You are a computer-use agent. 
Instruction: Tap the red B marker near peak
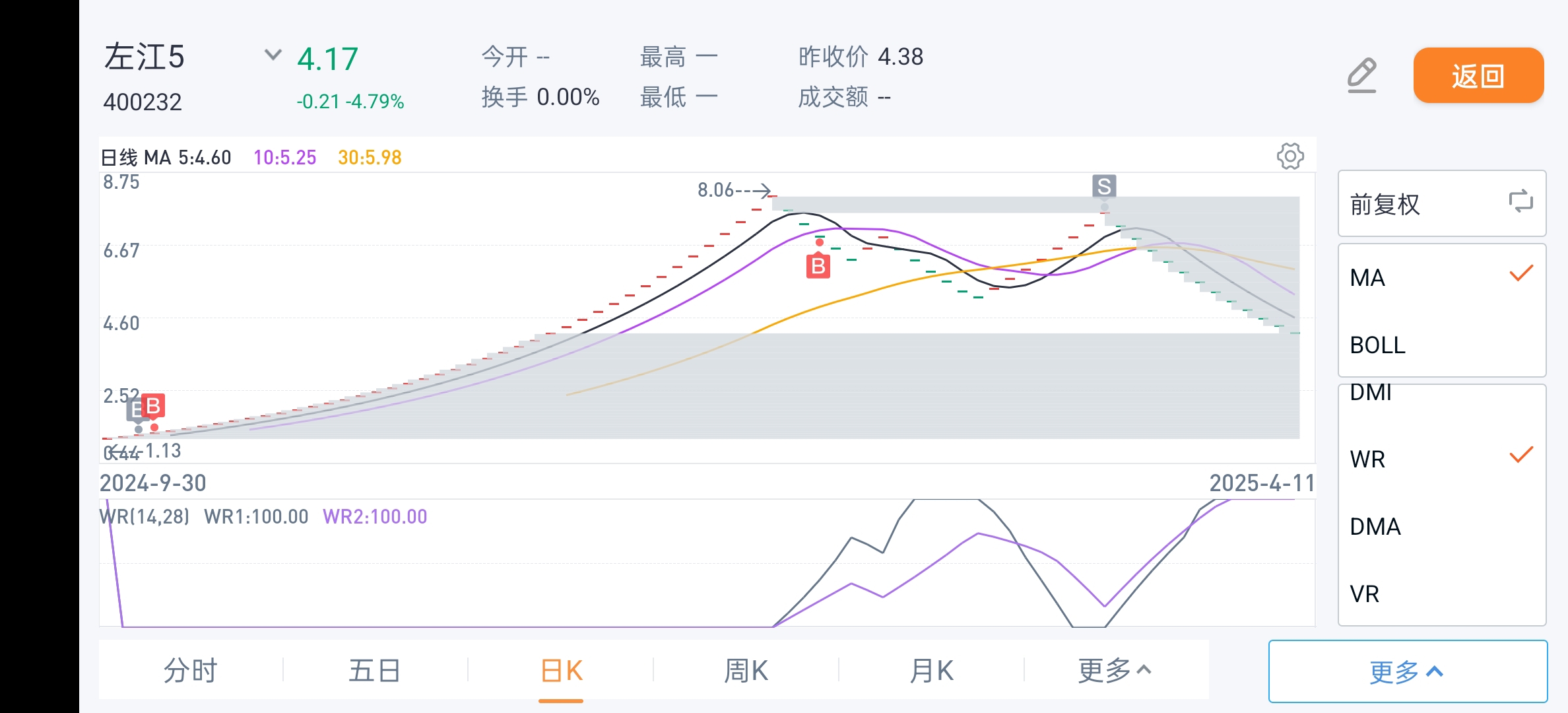point(818,265)
